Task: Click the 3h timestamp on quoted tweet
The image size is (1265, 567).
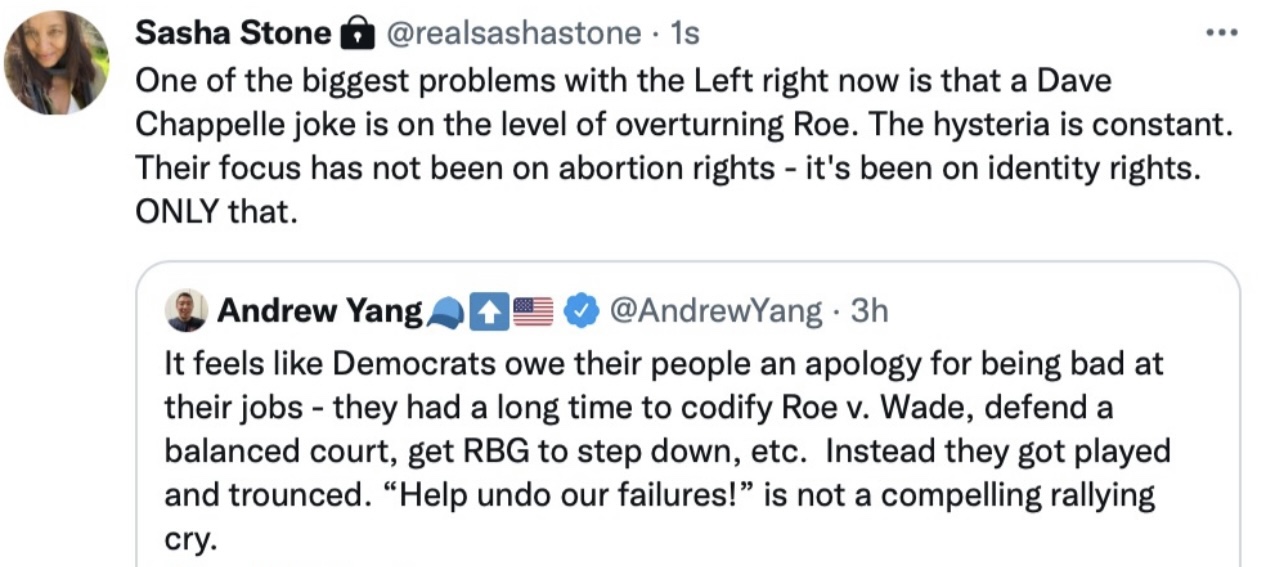Action: pos(868,311)
